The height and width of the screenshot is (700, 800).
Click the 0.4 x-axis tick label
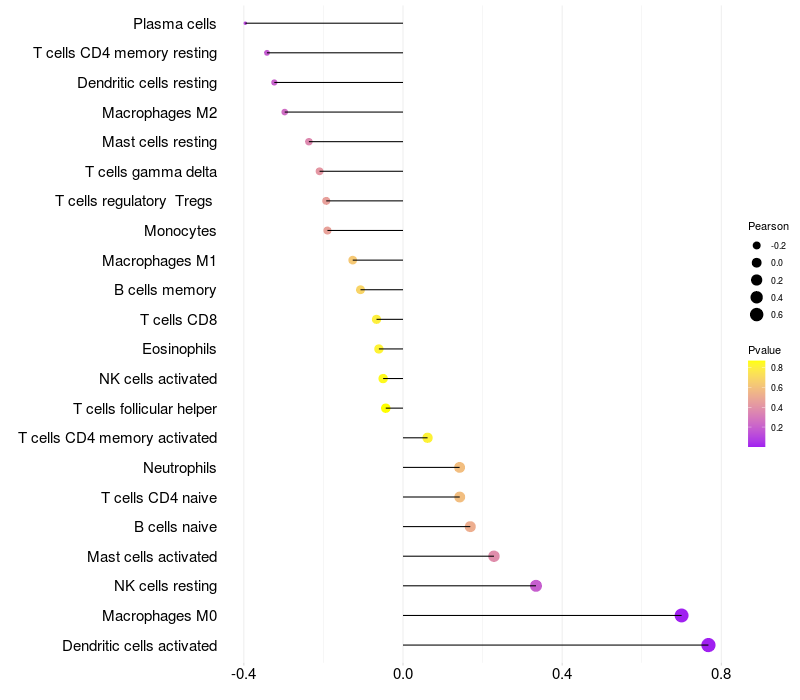pyautogui.click(x=562, y=674)
